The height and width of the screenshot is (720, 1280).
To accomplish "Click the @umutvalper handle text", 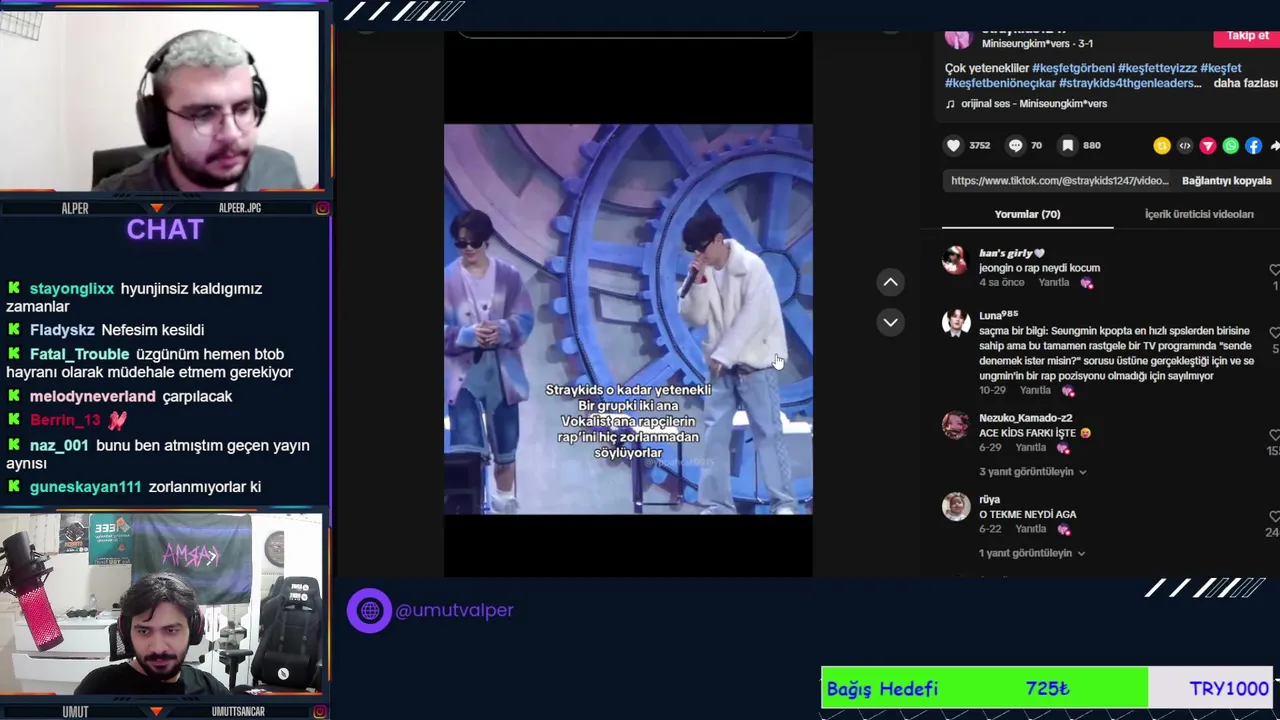I will click(454, 610).
